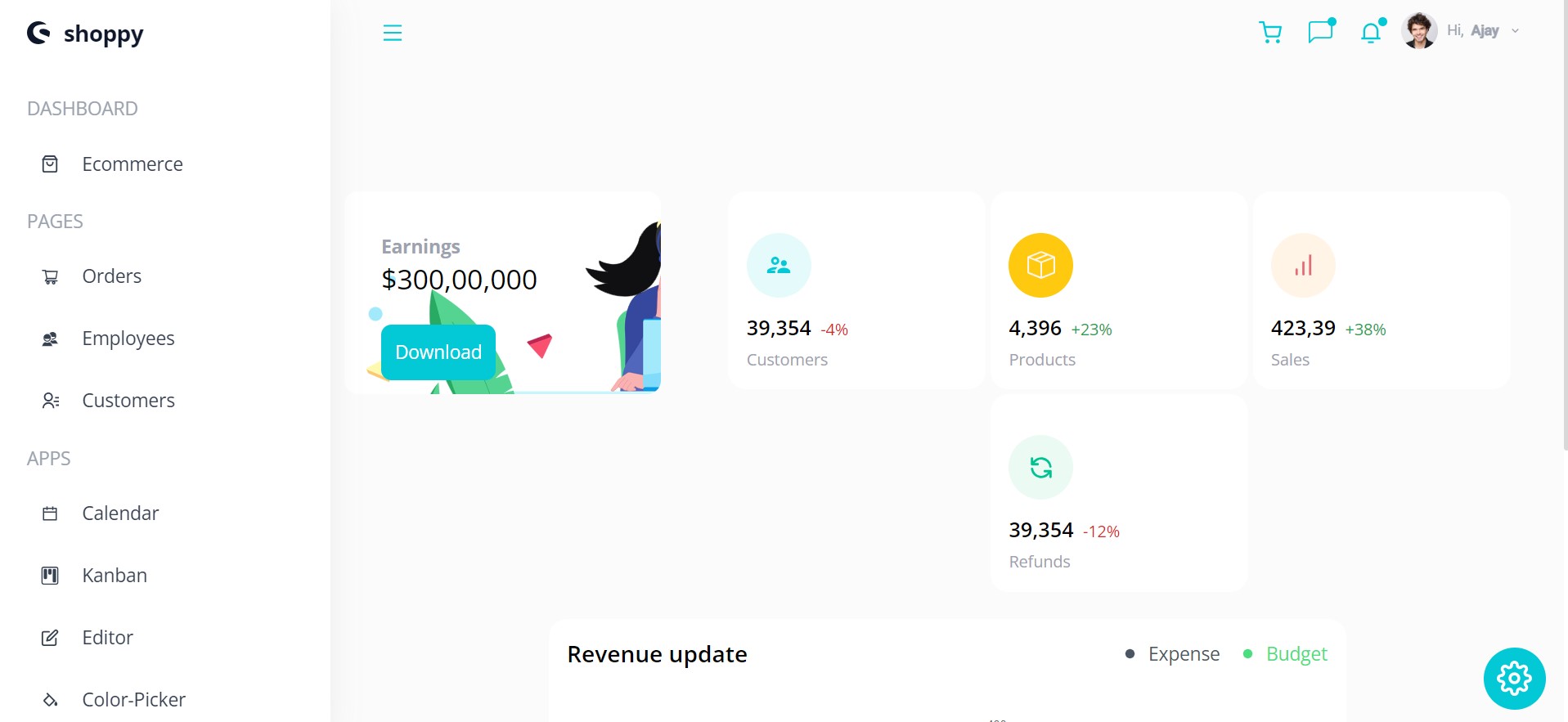Click the Sales bar-chart icon
This screenshot has height=722, width=1568.
(x=1302, y=264)
